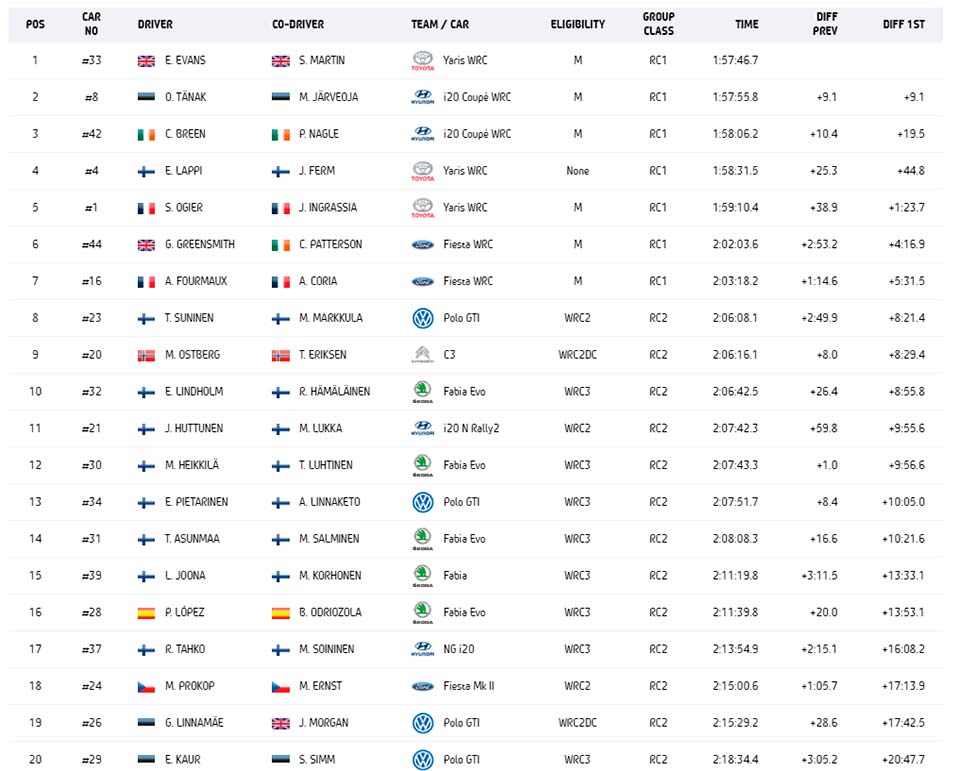Viewport: 960px width, 771px height.
Task: Click the Hyundai logo next to O. Tänak
Action: coord(422,97)
